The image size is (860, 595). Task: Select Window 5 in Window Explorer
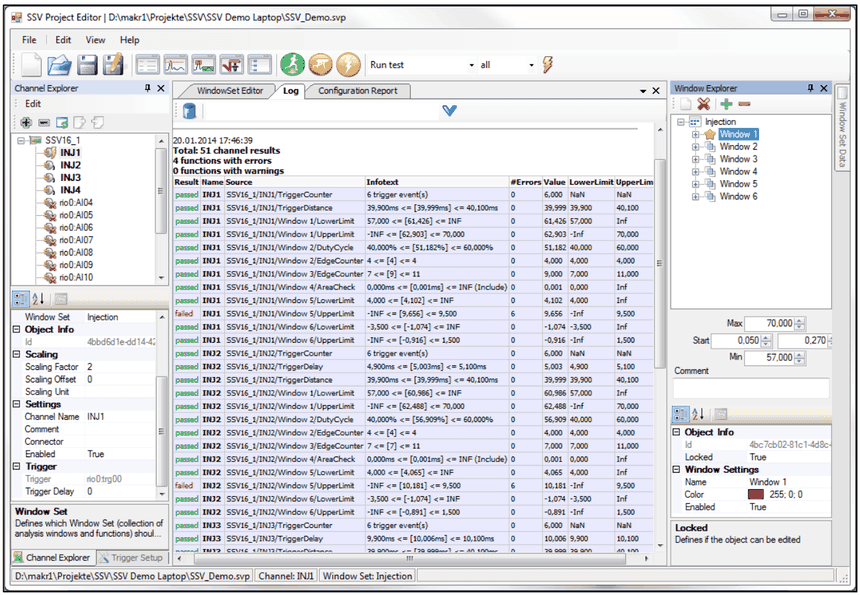tap(738, 184)
